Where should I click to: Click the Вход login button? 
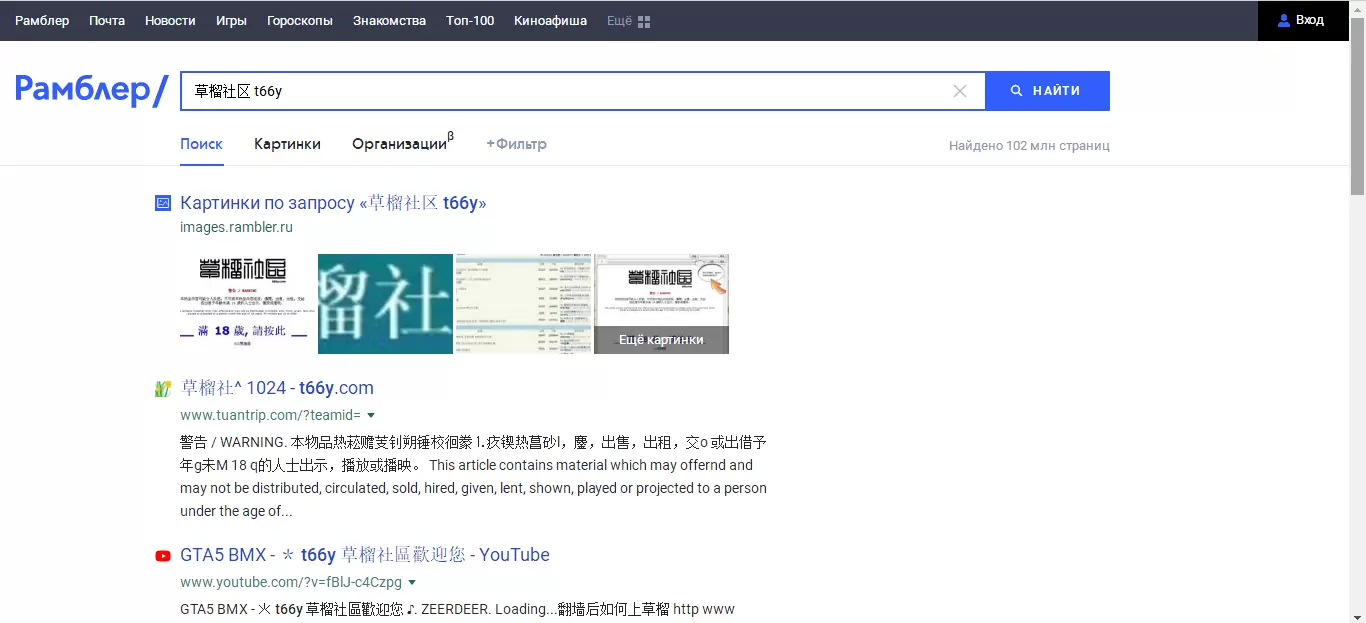(x=1301, y=20)
